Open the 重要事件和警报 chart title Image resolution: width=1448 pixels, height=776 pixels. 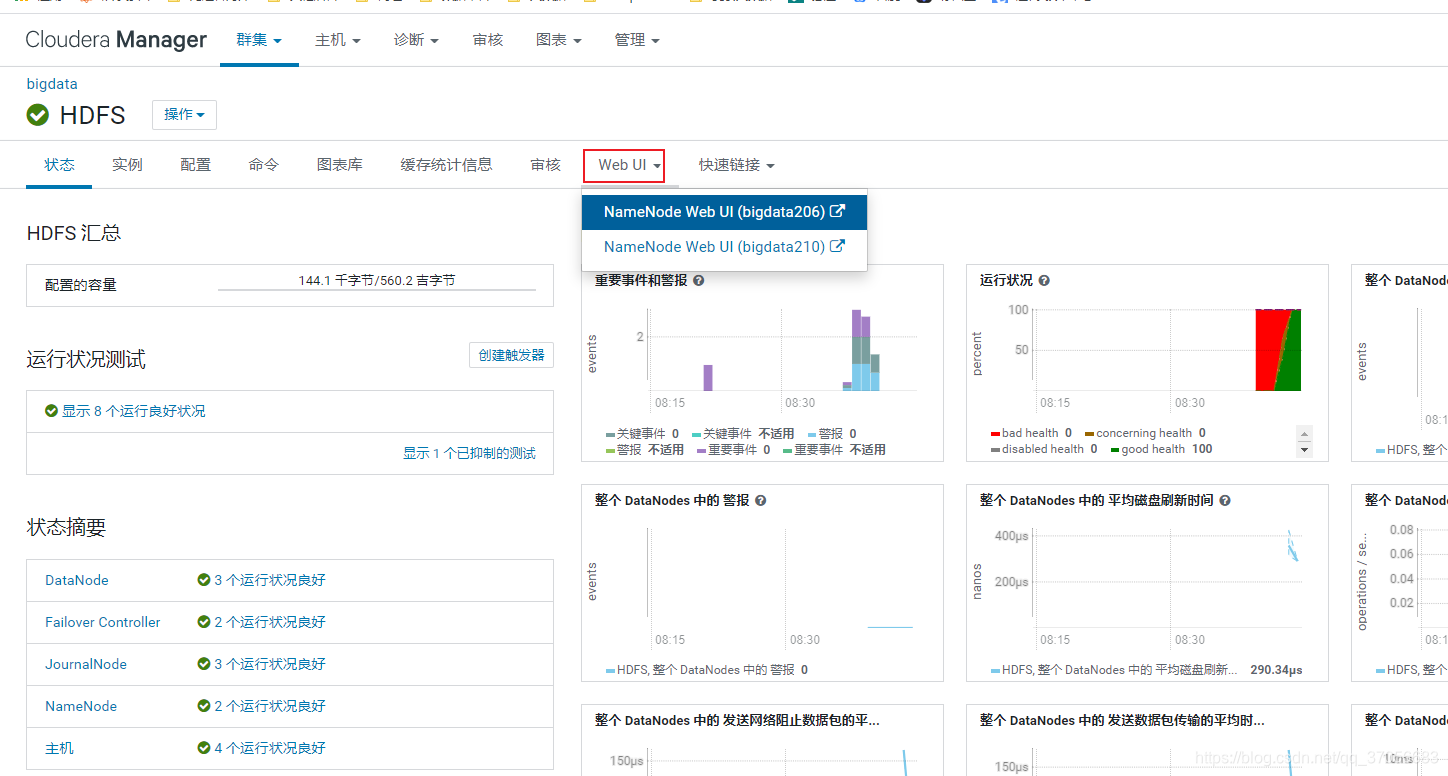pyautogui.click(x=641, y=281)
